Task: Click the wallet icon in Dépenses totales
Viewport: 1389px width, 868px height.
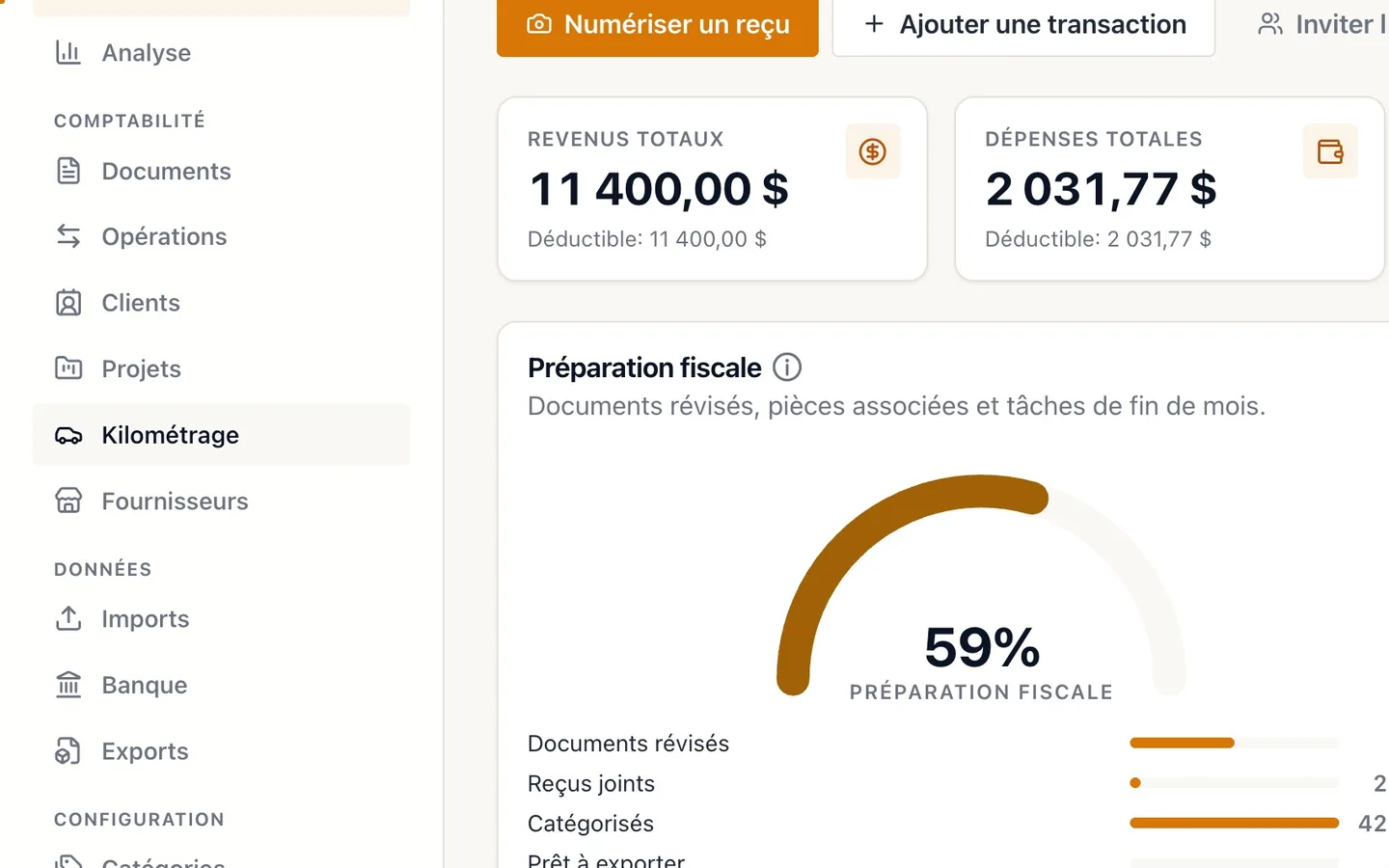Action: tap(1330, 151)
